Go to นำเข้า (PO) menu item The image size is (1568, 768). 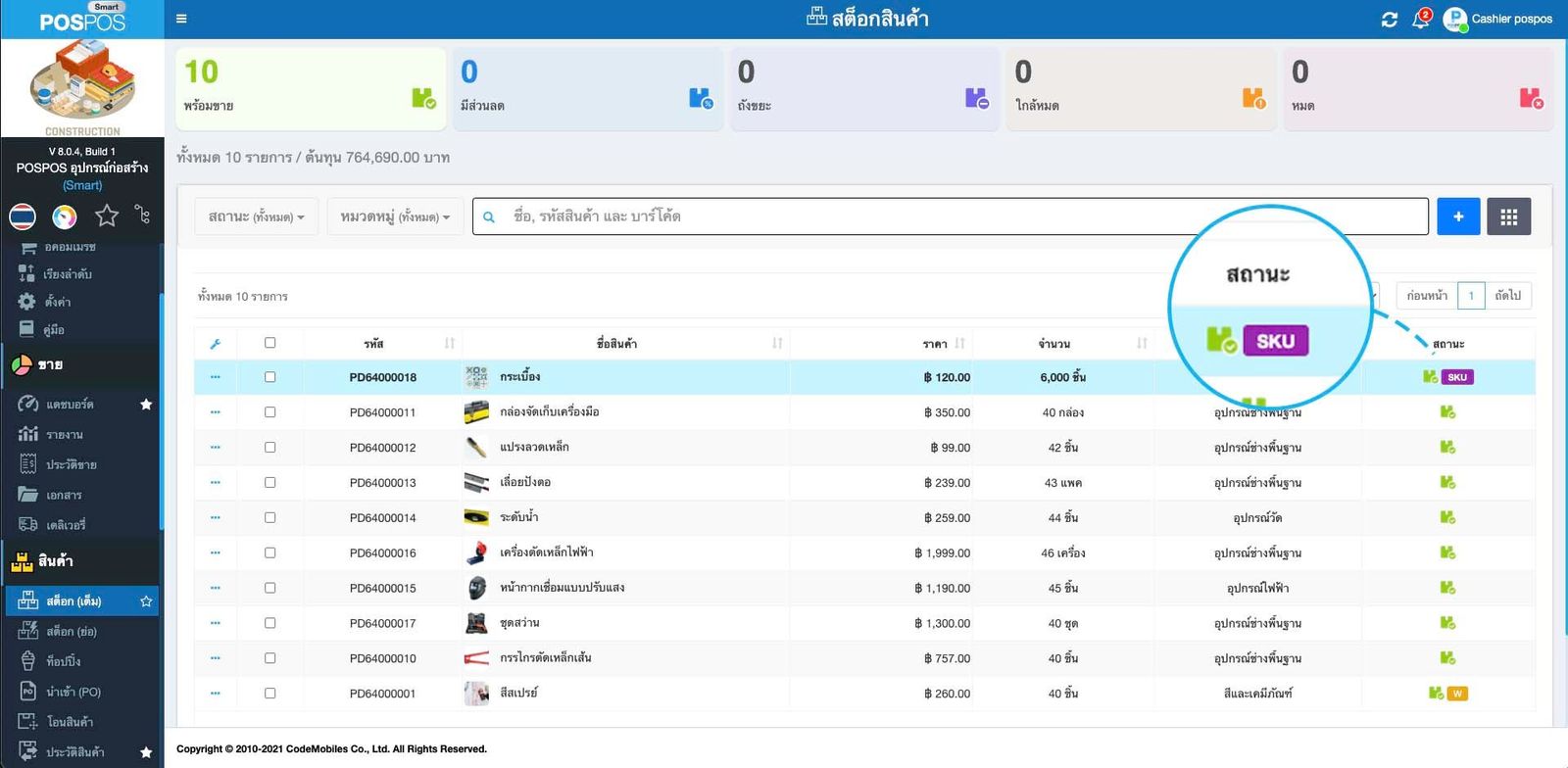tap(73, 692)
